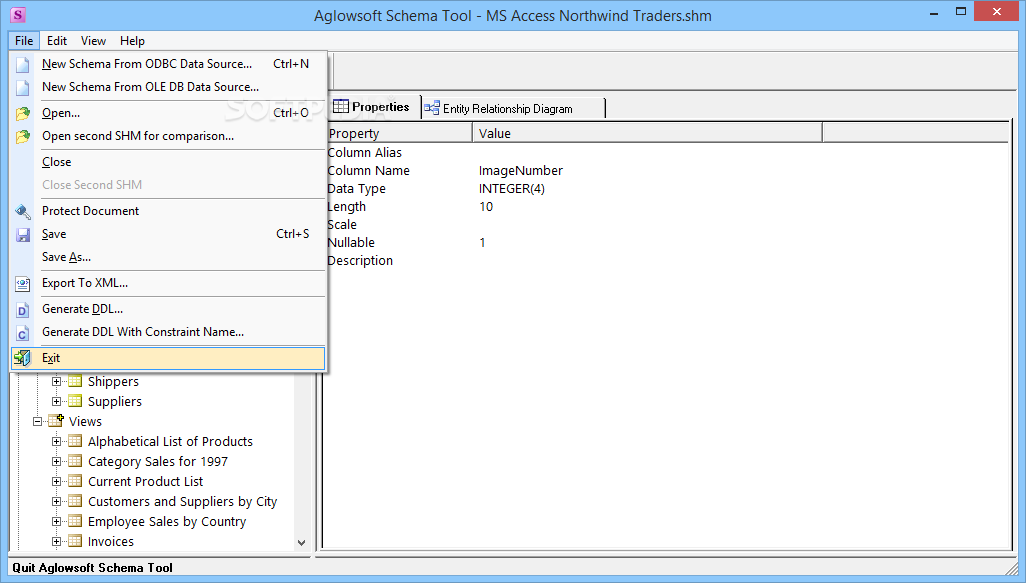Select Open... from File menu
This screenshot has height=583, width=1026.
coord(168,113)
